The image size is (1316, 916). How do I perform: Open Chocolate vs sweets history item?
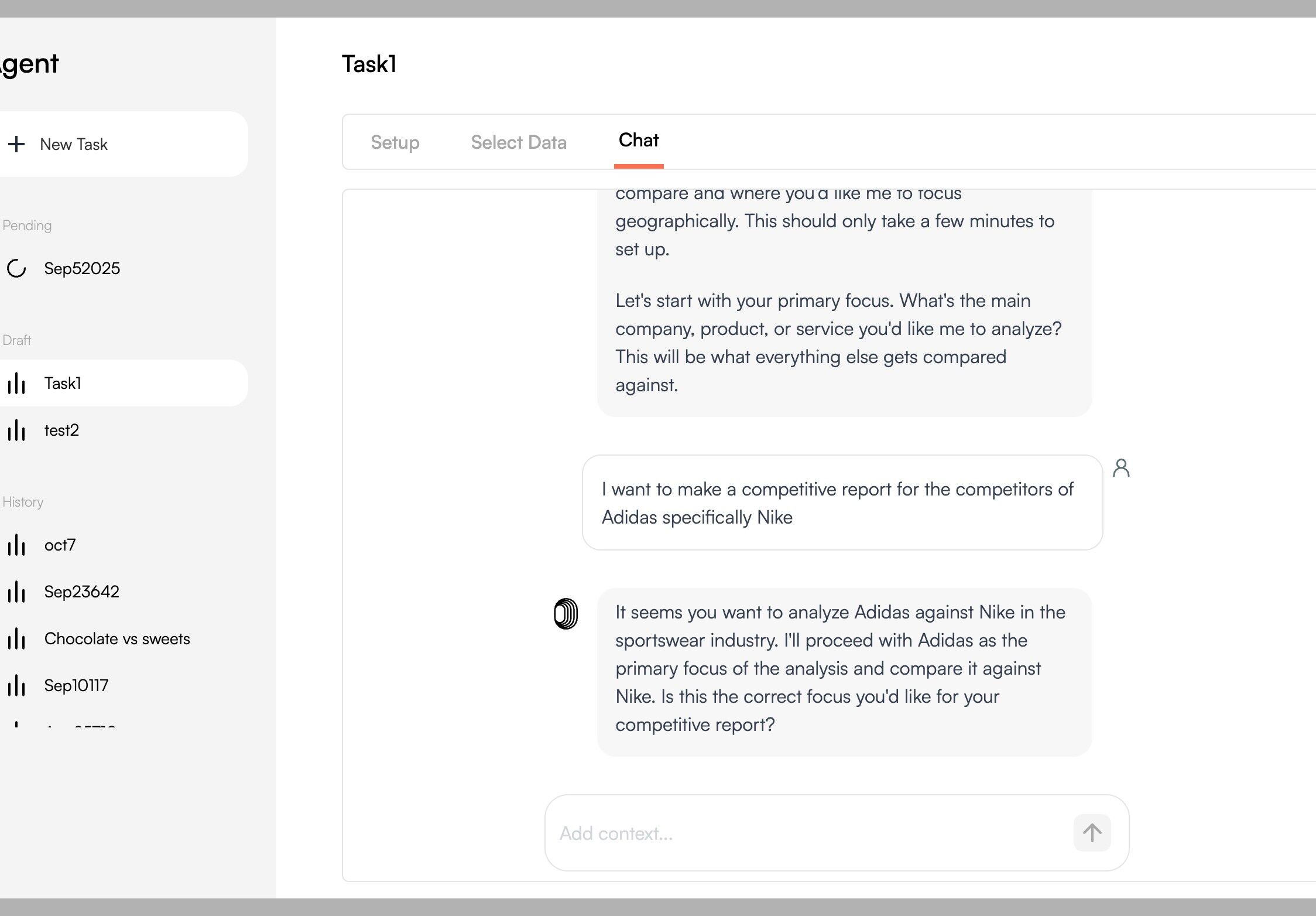tap(117, 639)
